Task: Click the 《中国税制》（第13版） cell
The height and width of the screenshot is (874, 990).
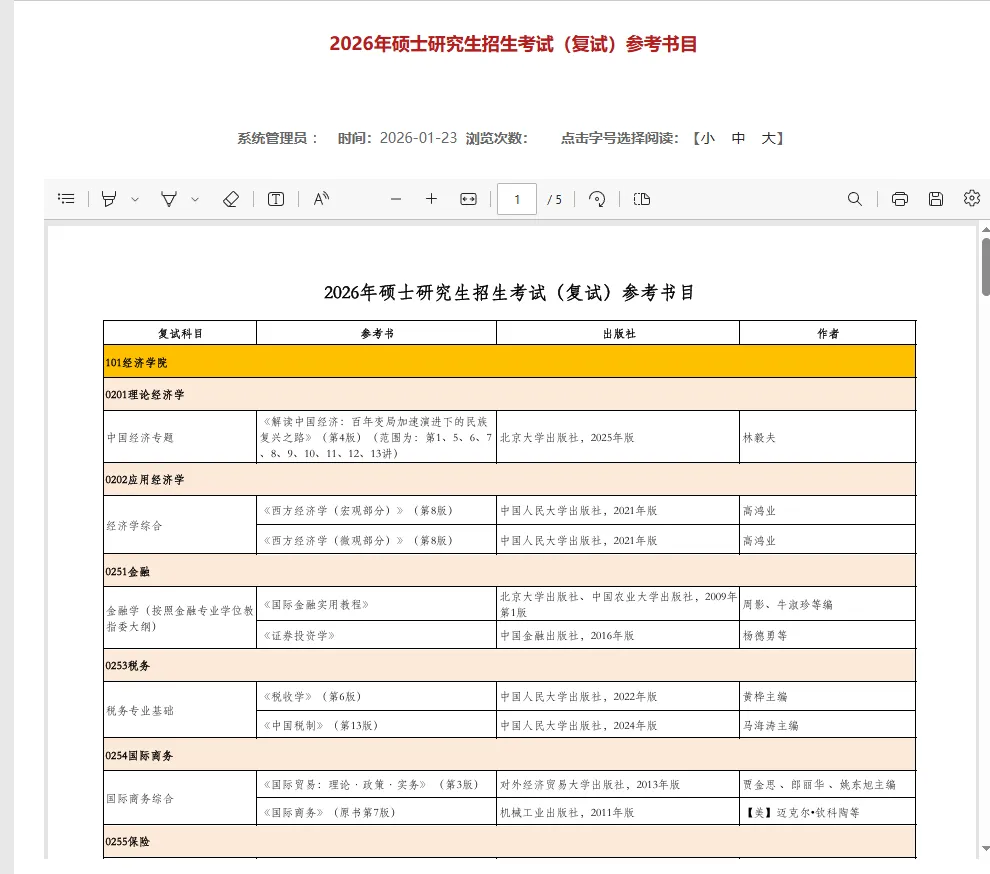Action: (x=376, y=725)
